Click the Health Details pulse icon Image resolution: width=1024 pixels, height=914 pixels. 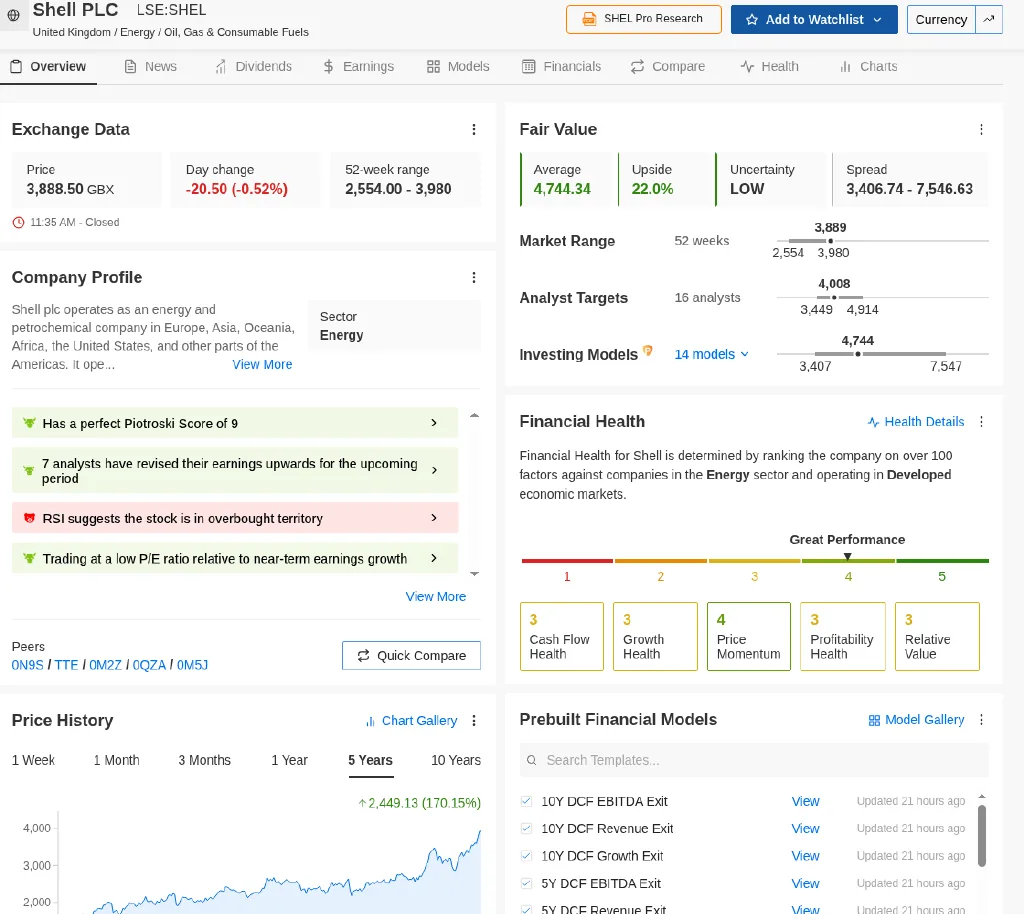click(873, 422)
